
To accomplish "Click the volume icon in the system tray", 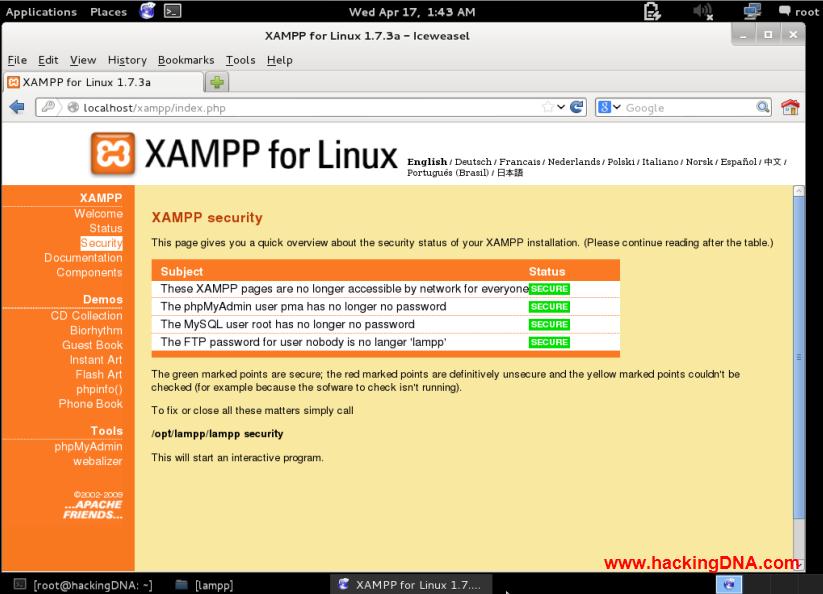I will tap(703, 11).
